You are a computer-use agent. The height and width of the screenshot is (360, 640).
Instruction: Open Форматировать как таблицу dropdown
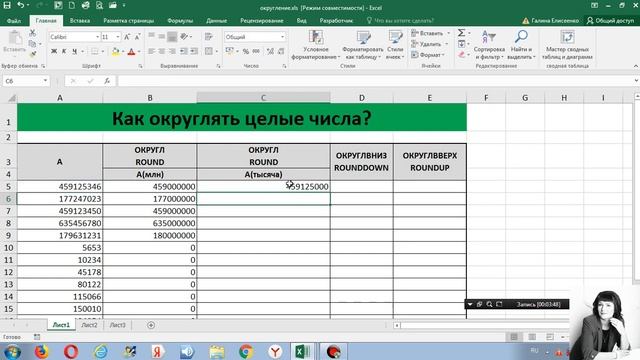[x=362, y=45]
